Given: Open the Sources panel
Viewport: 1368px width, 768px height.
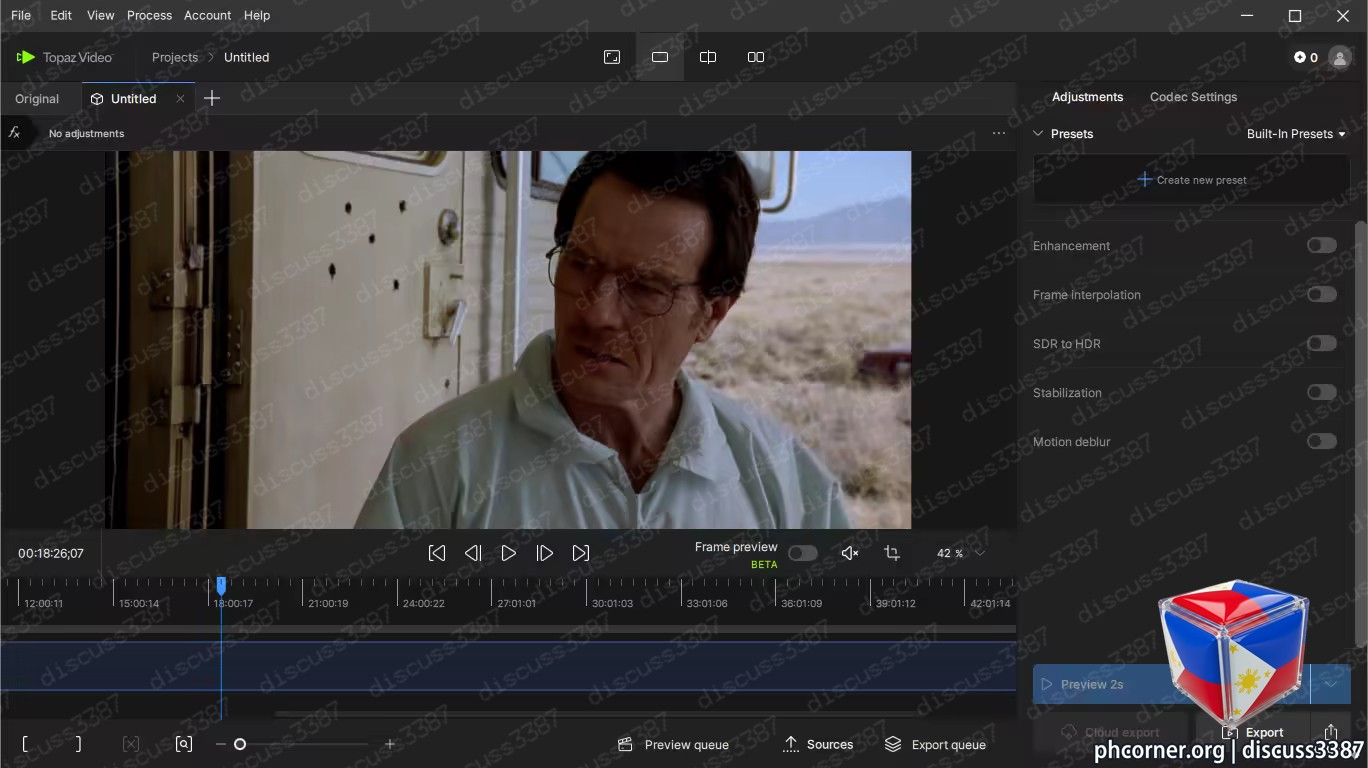Looking at the screenshot, I should [x=818, y=744].
